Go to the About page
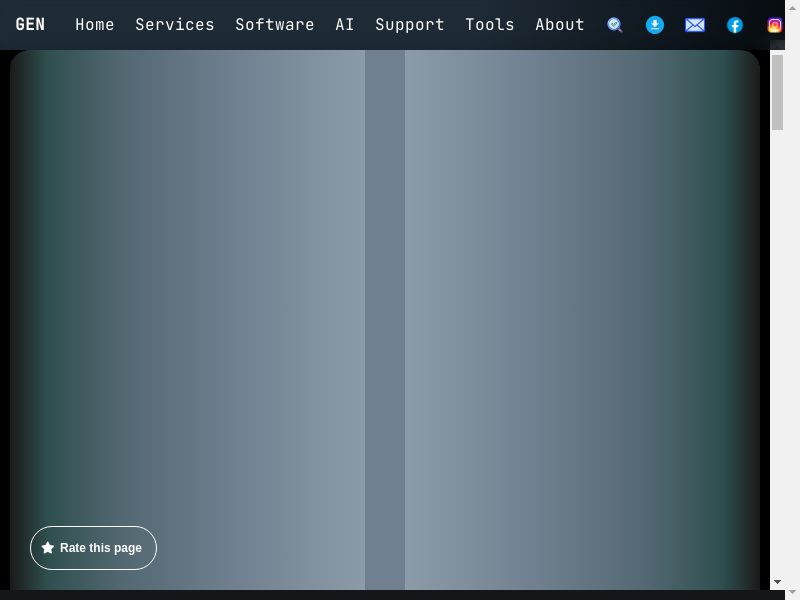Screen dimensions: 800x600 [560, 25]
